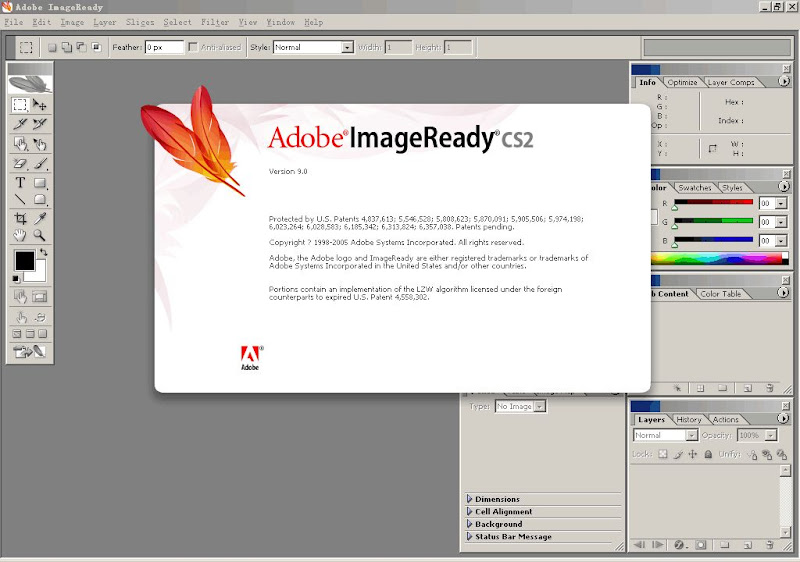Click the Preview Document tool
Screen dimensions: 800x562
pos(20,317)
